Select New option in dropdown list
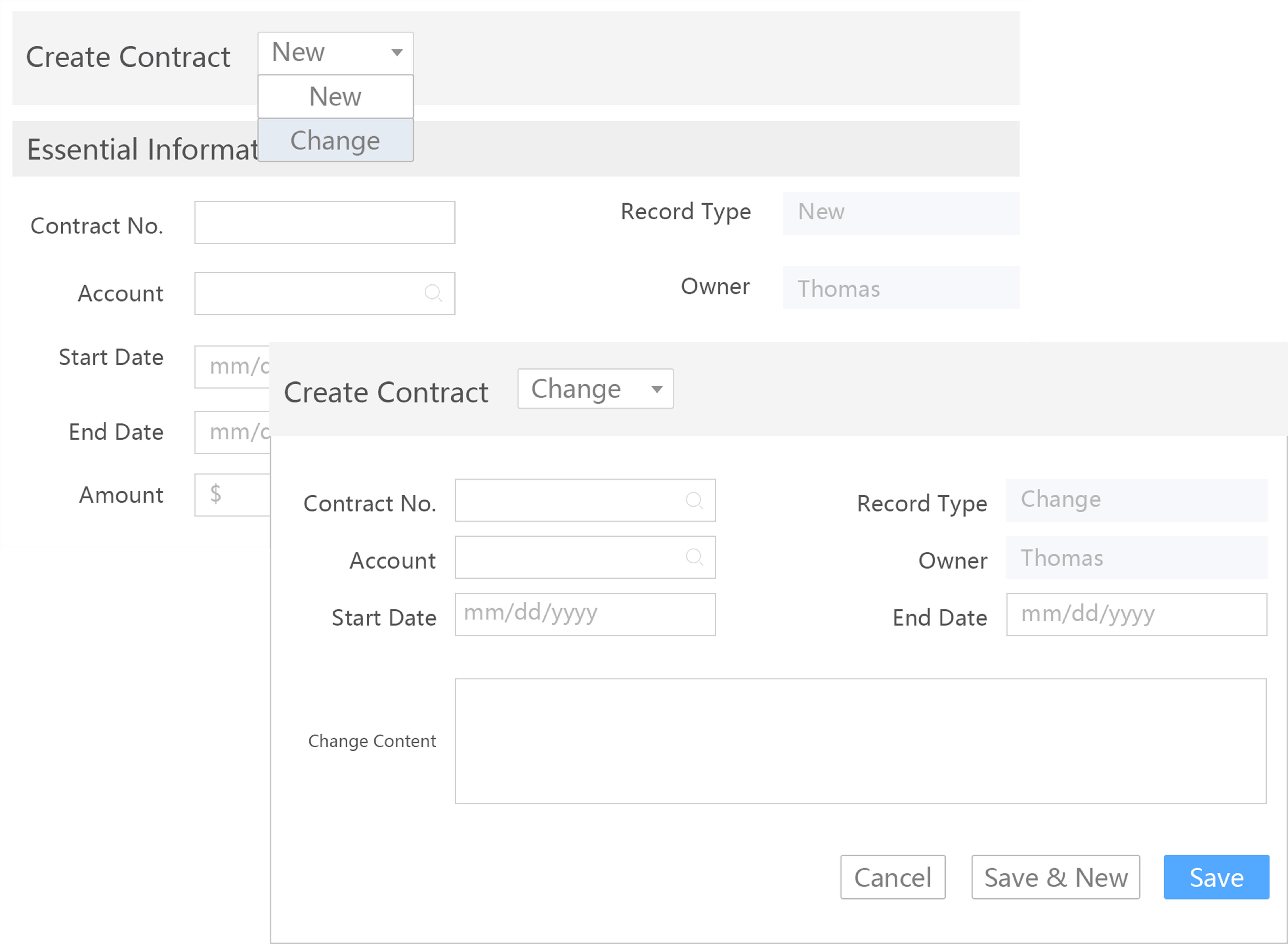 pos(335,97)
